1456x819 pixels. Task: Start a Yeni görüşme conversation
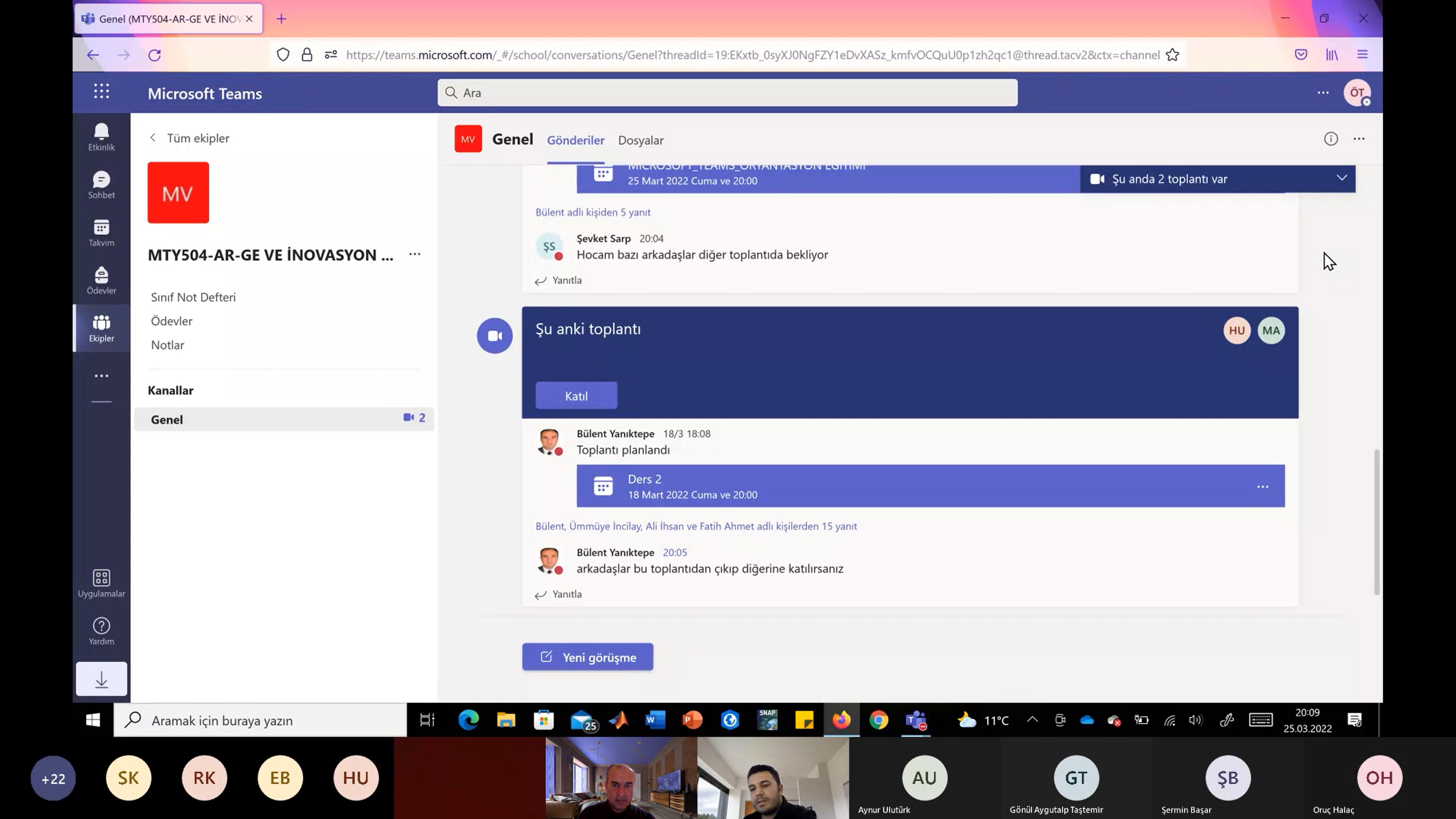(588, 657)
